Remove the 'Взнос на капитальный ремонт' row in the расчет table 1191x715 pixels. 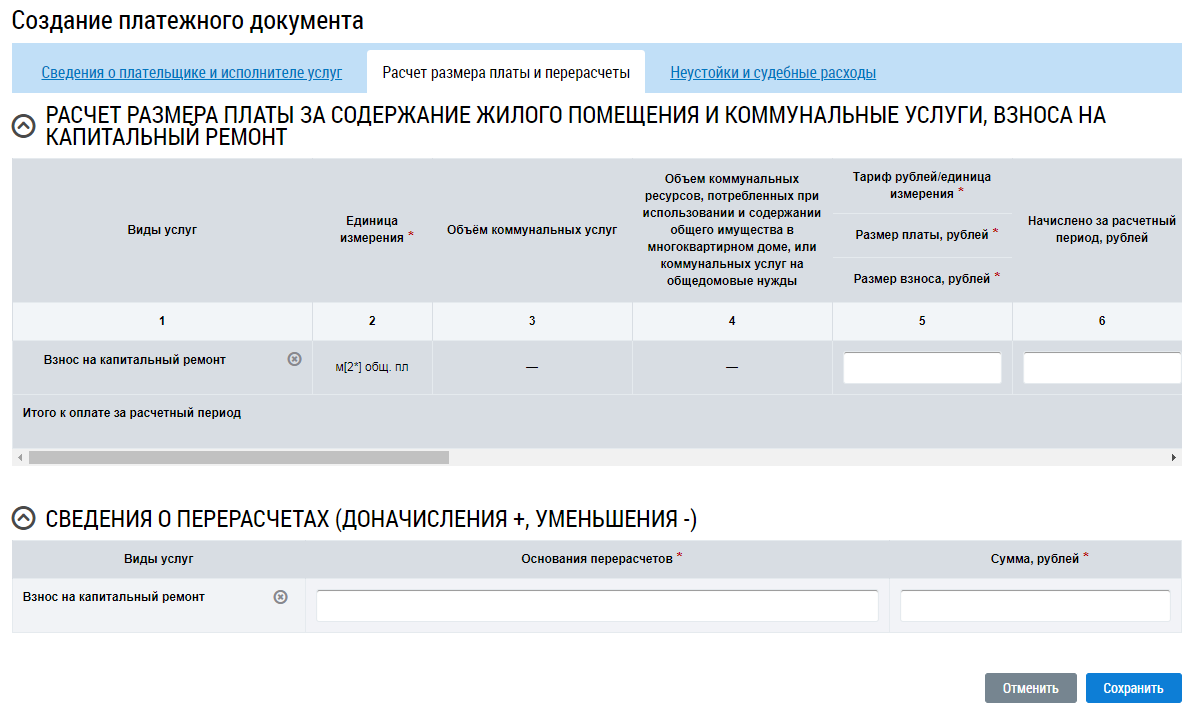tap(295, 359)
